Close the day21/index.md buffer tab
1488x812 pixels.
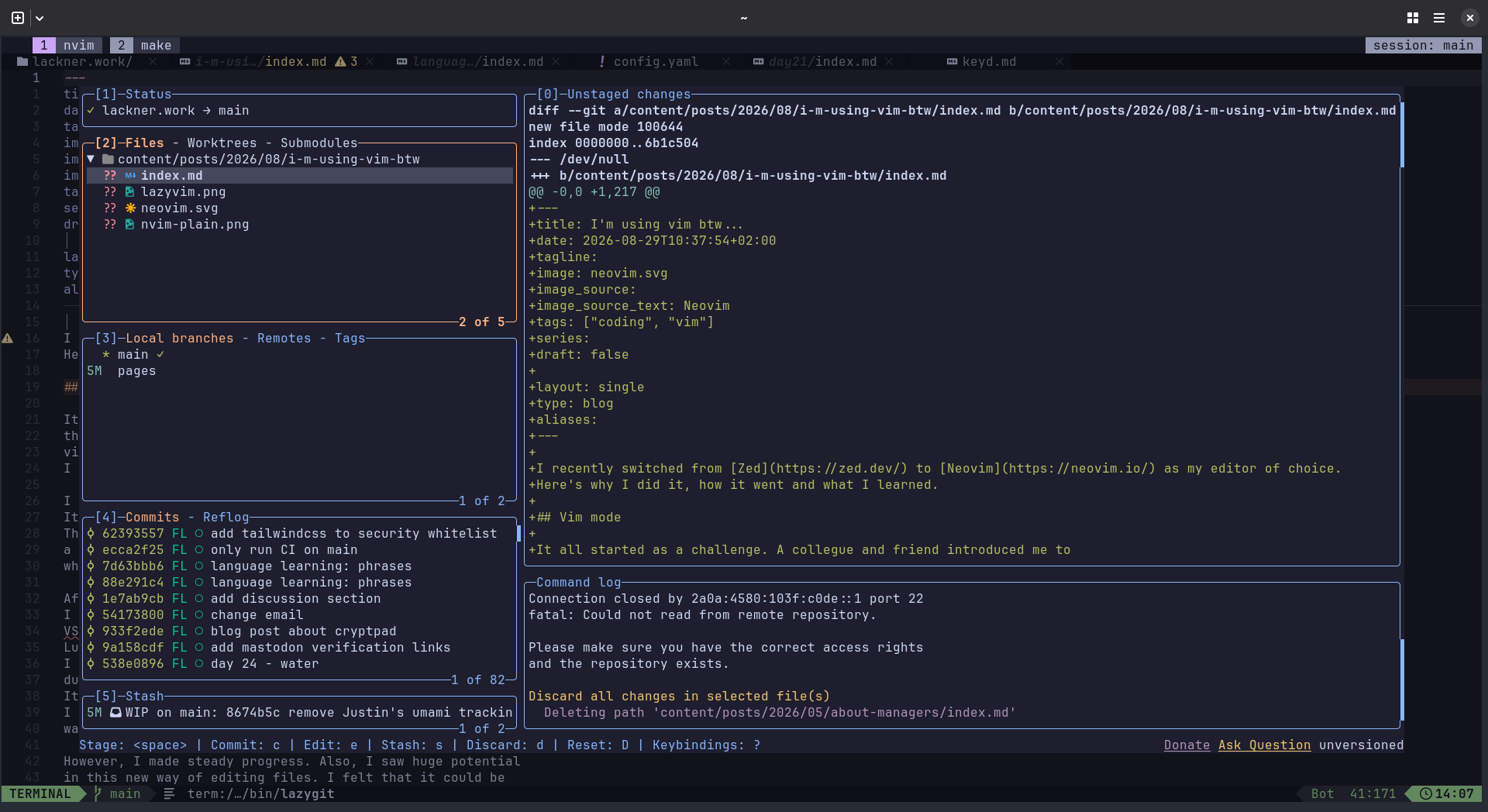[x=889, y=61]
